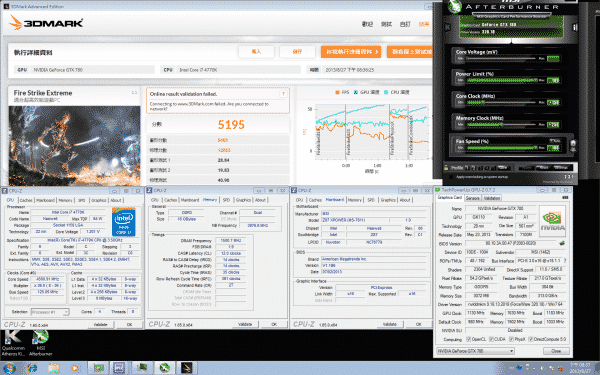Click the Afterburner profile lock icon
The height and width of the screenshot is (375, 600).
[x=446, y=168]
